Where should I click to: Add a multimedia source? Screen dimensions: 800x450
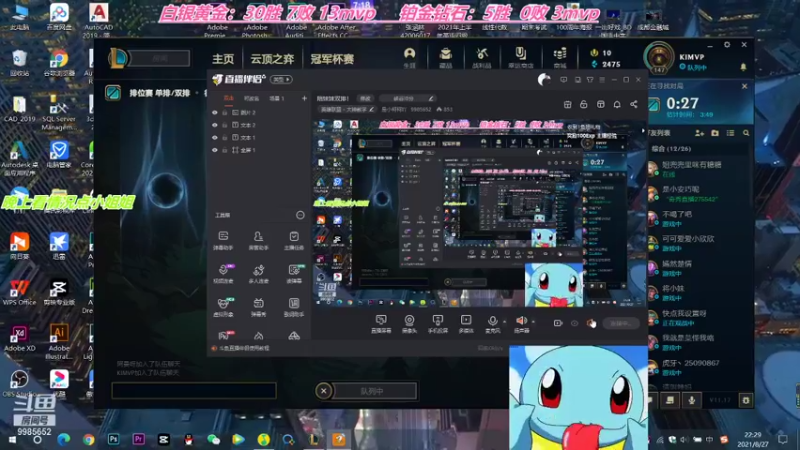click(x=466, y=324)
